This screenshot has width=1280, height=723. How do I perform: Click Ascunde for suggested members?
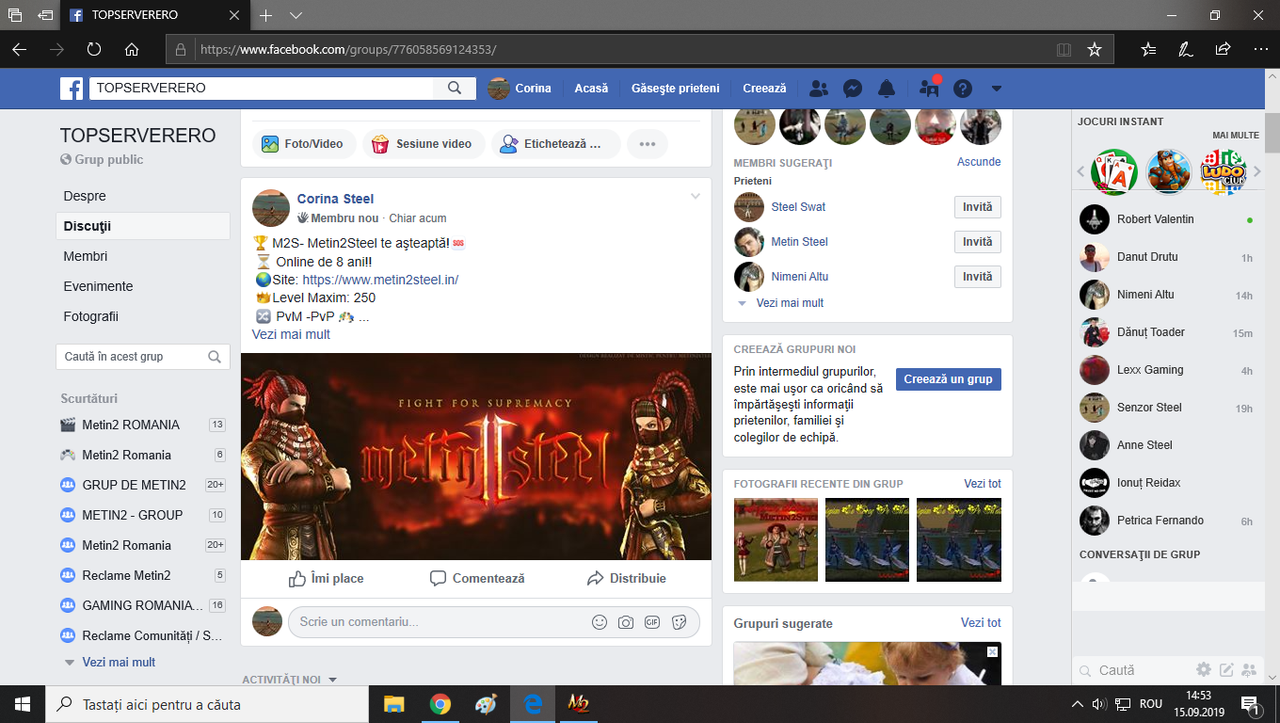[x=979, y=161]
